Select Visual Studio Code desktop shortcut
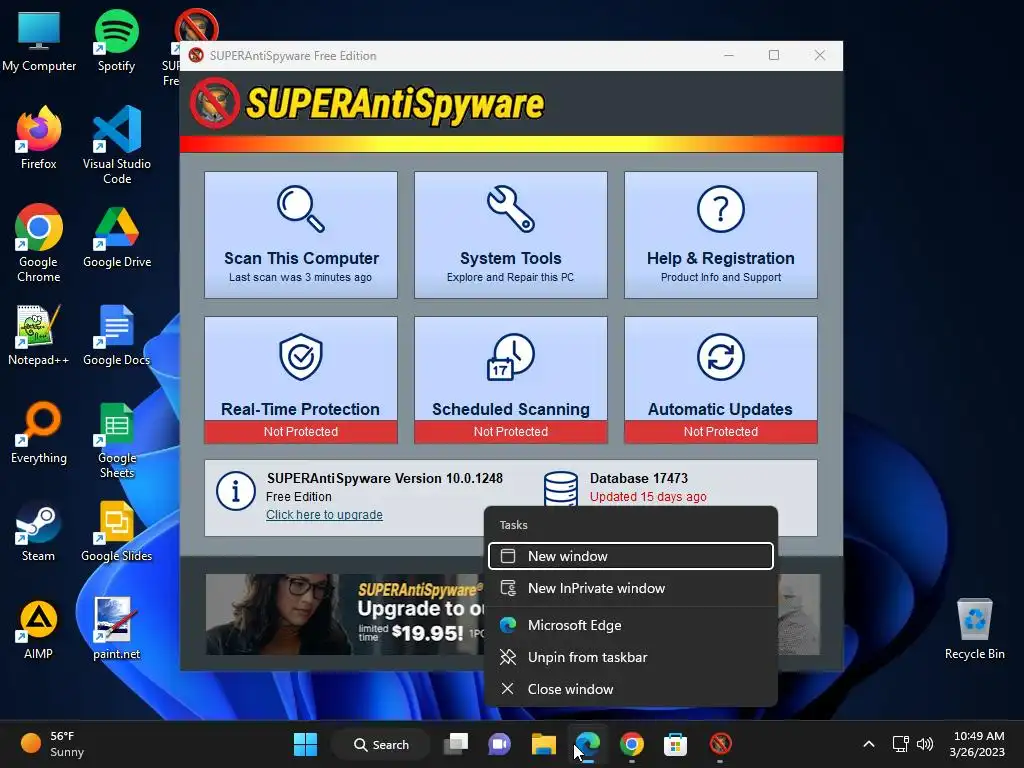 click(x=117, y=145)
